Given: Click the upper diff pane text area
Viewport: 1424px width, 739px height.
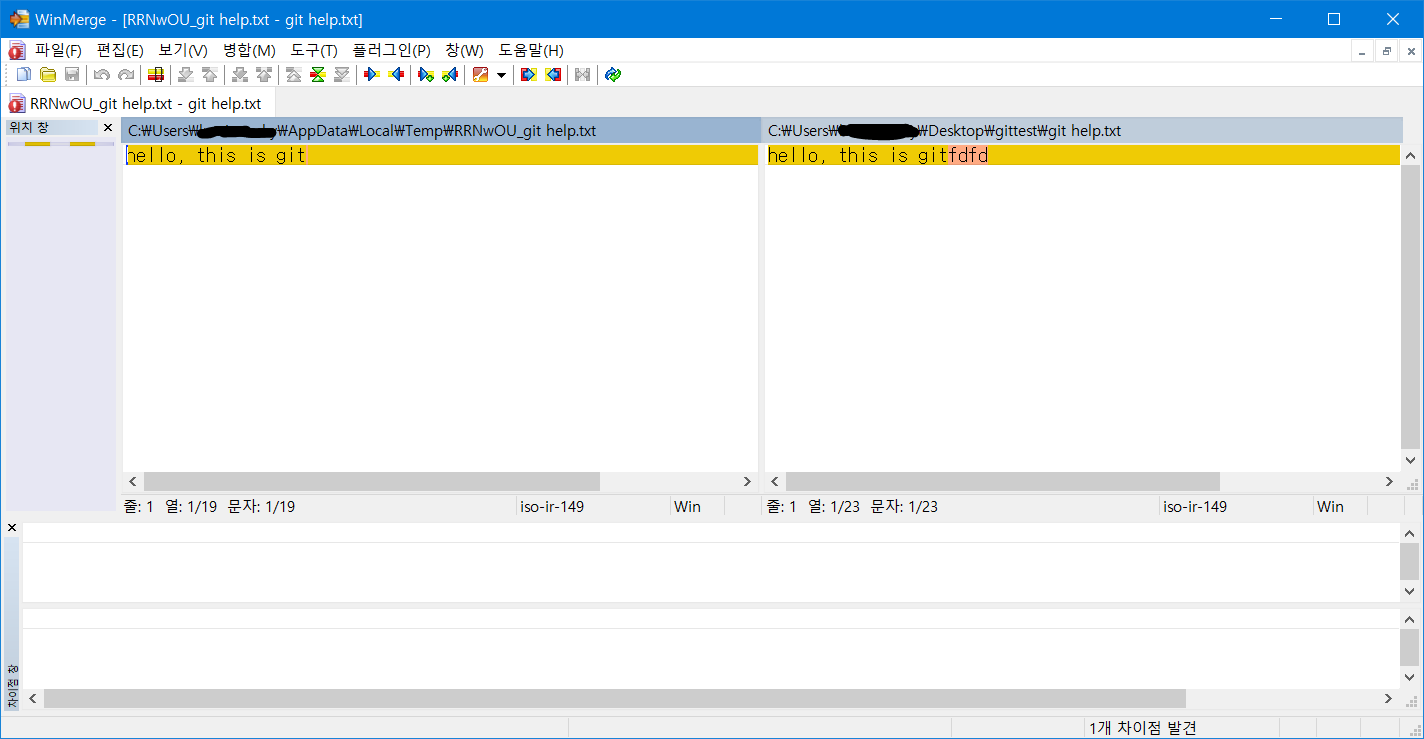Looking at the screenshot, I should [711, 562].
